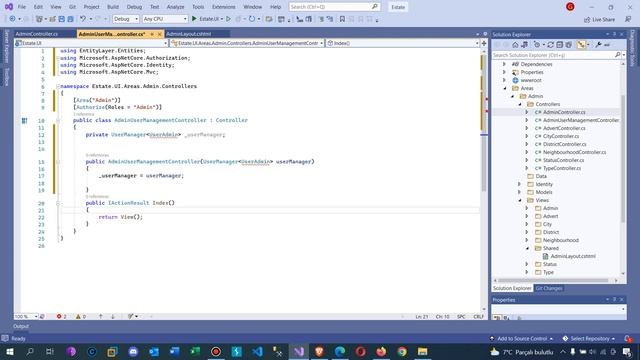The height and width of the screenshot is (360, 640).
Task: Open Discord from the taskbar
Action: click(x=133, y=351)
